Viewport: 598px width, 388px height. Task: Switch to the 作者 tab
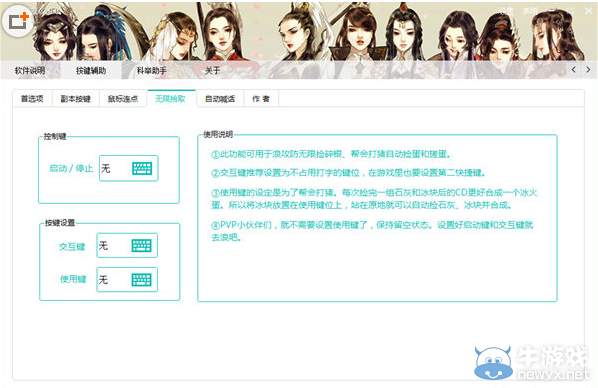pyautogui.click(x=261, y=99)
